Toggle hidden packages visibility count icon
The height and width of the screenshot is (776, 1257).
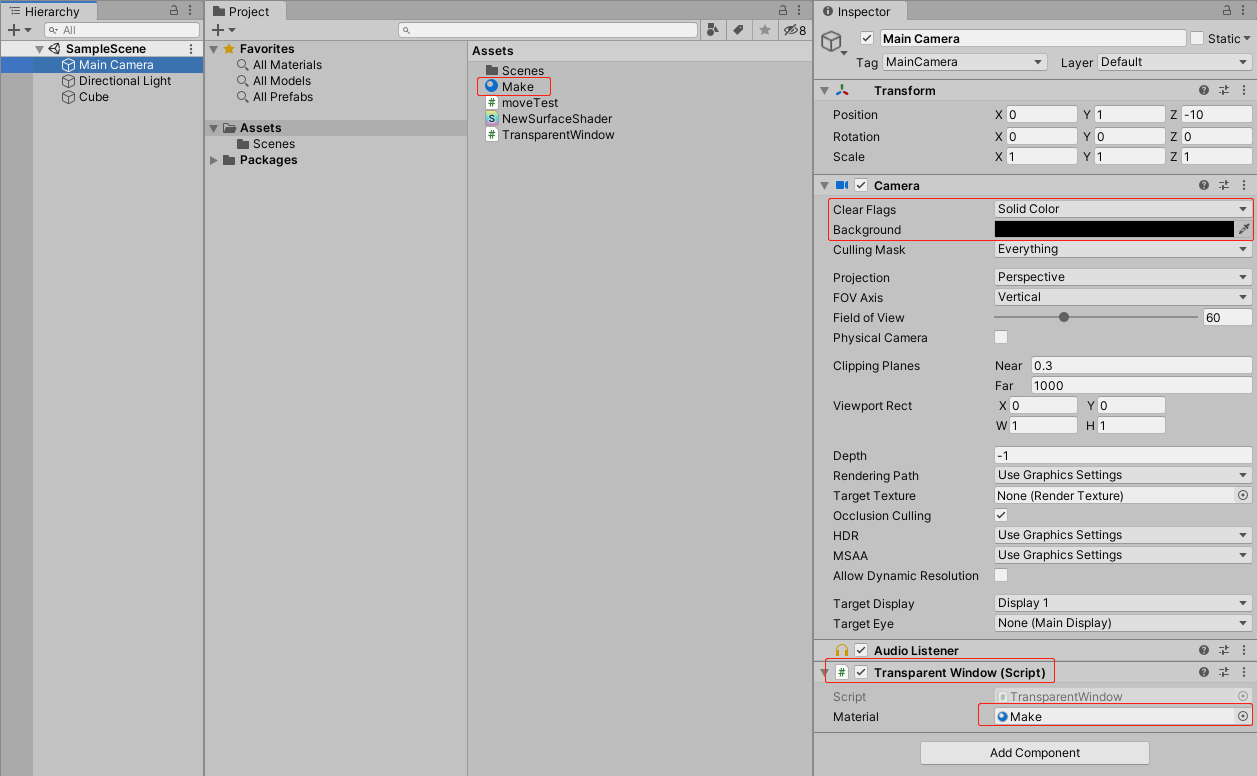[795, 30]
